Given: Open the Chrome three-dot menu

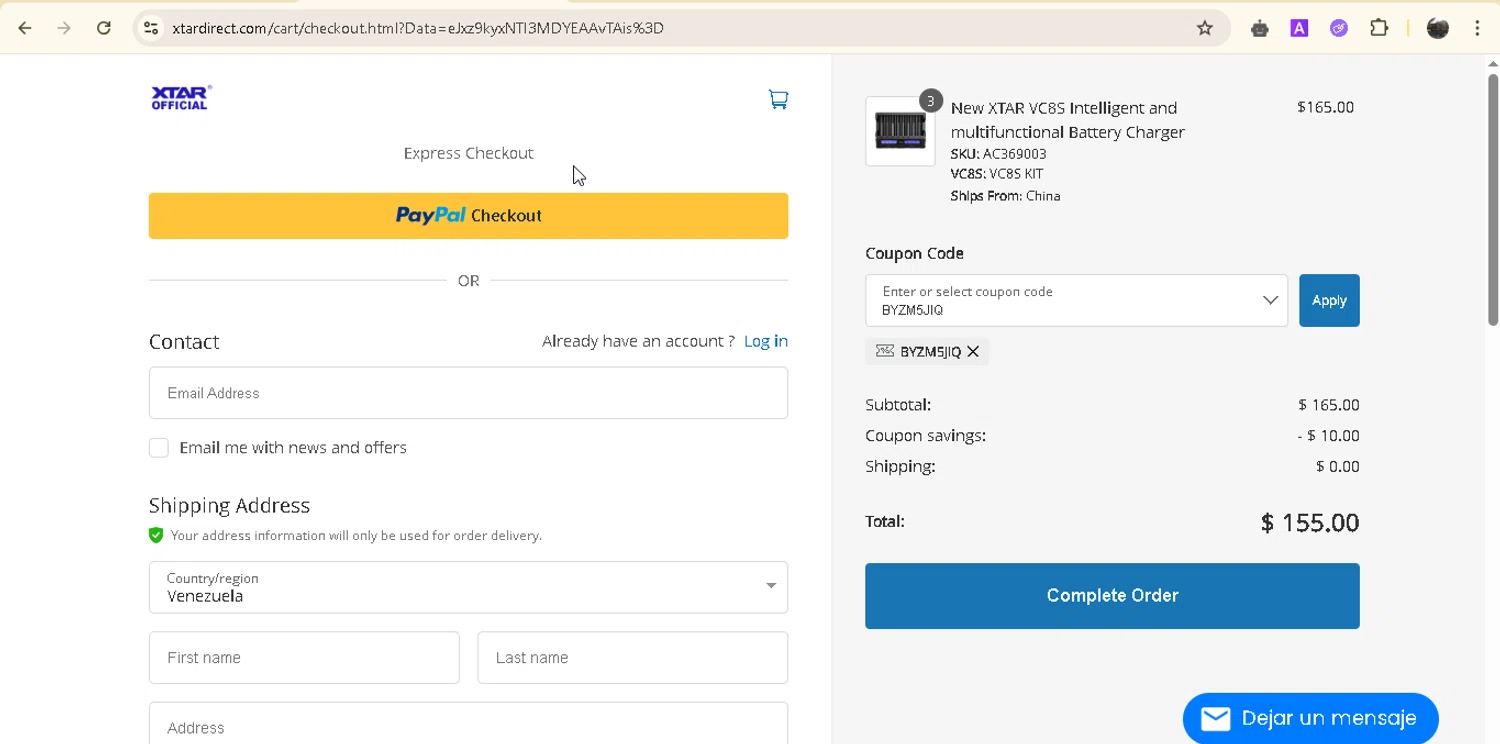Looking at the screenshot, I should pyautogui.click(x=1477, y=28).
